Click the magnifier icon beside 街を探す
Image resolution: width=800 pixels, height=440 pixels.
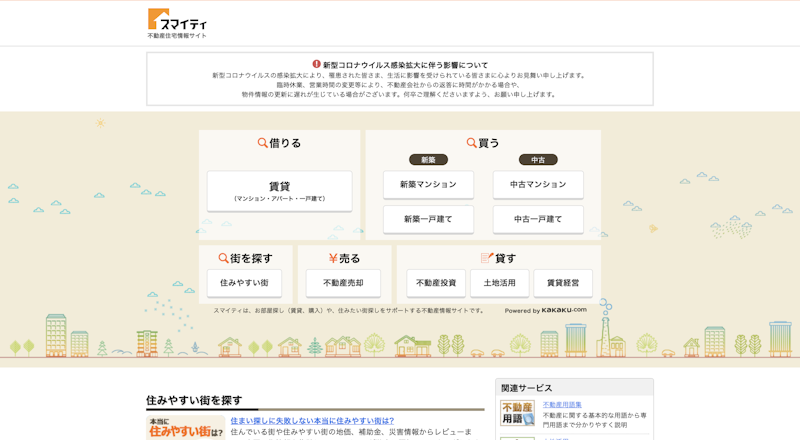point(224,258)
